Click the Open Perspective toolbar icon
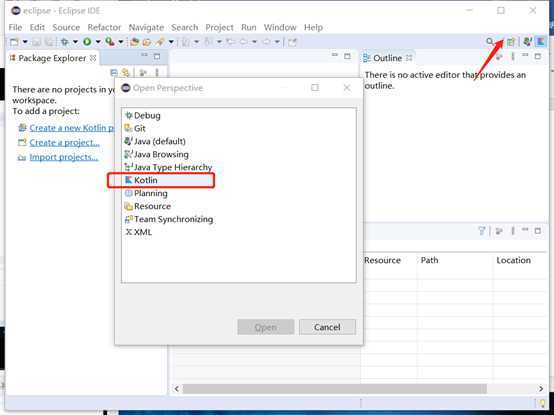The height and width of the screenshot is (415, 554). (511, 42)
